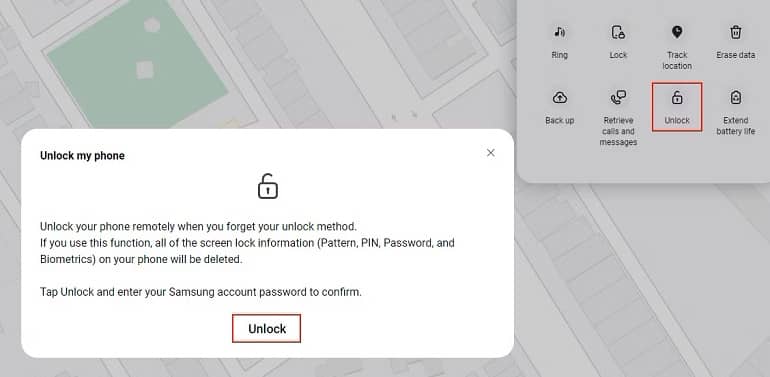Viewport: 770px width, 377px height.
Task: Click "Retrieve calls and messages" text label
Action: click(618, 131)
